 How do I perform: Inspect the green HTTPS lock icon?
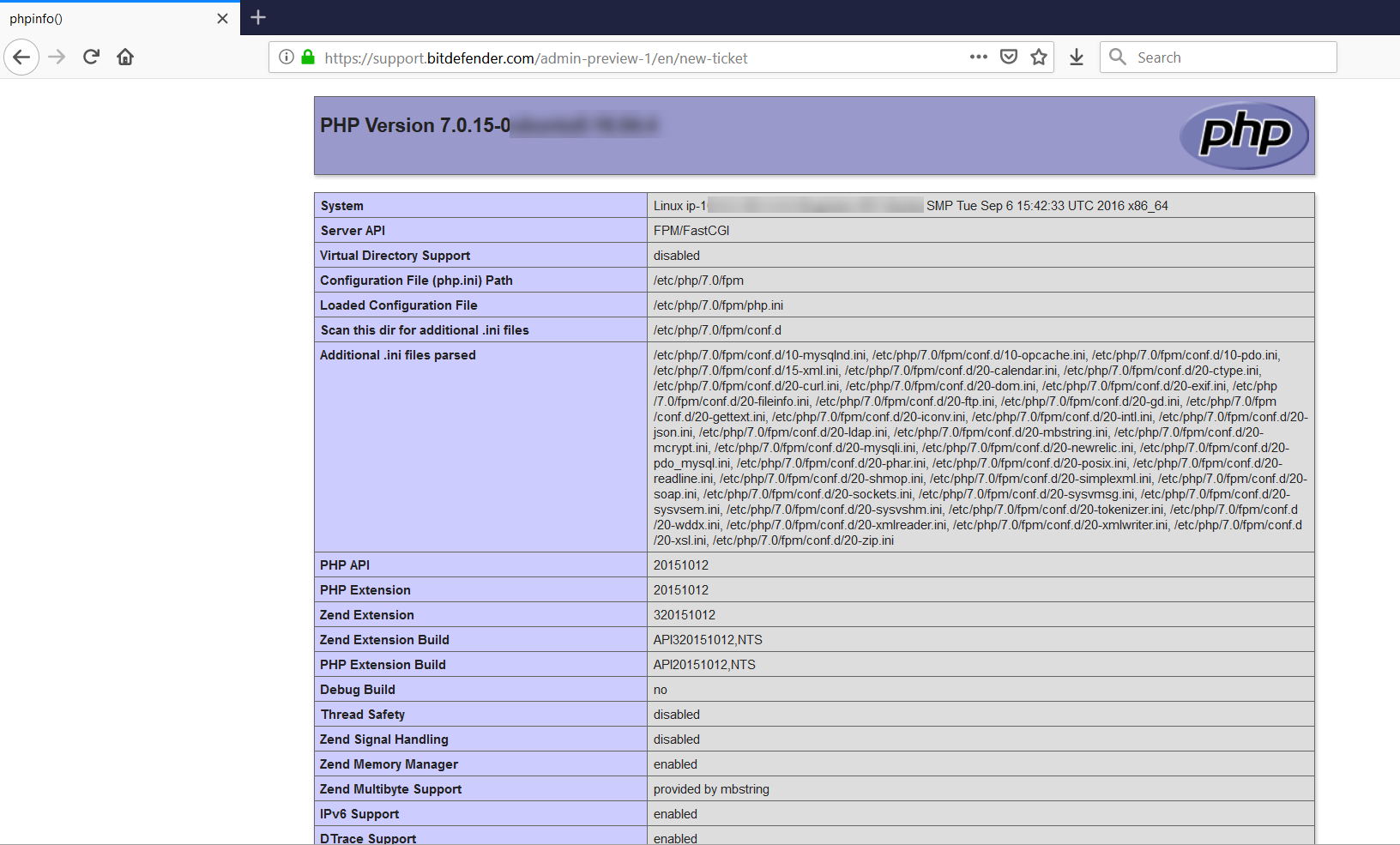307,57
